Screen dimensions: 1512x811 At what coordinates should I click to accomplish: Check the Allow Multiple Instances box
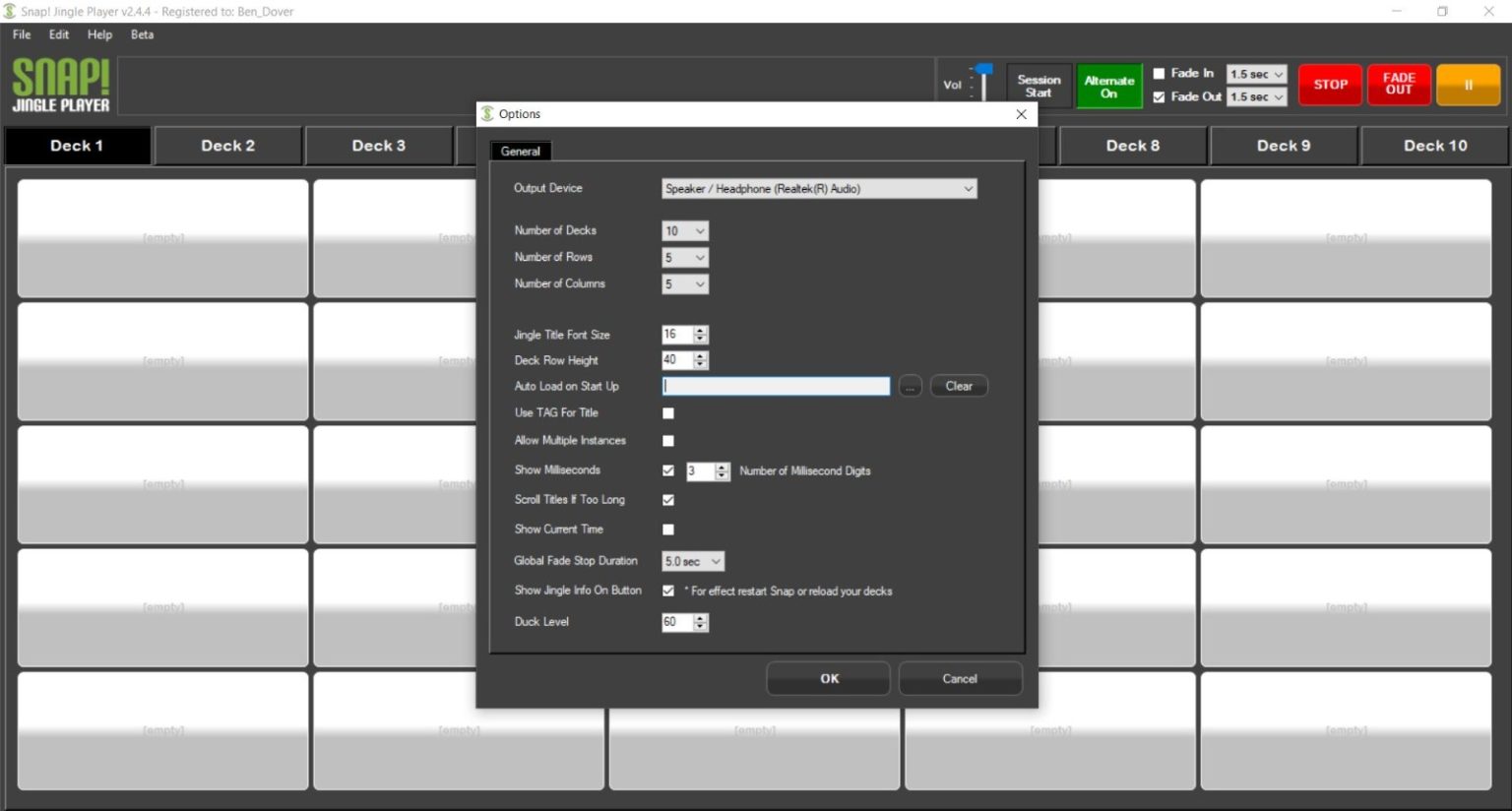pos(668,441)
